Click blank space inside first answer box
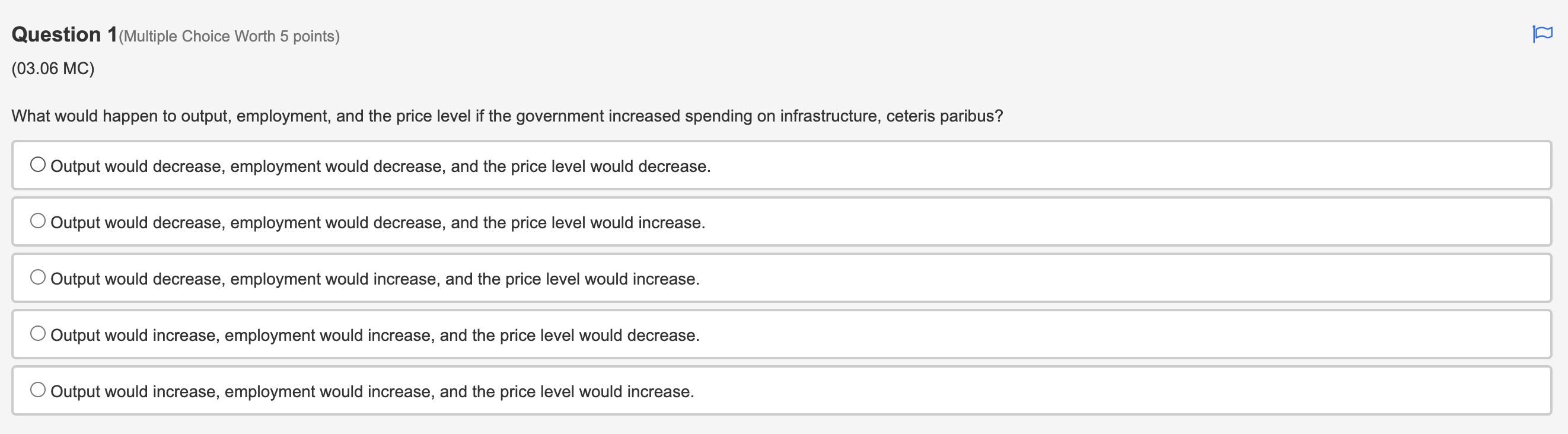 1126,165
